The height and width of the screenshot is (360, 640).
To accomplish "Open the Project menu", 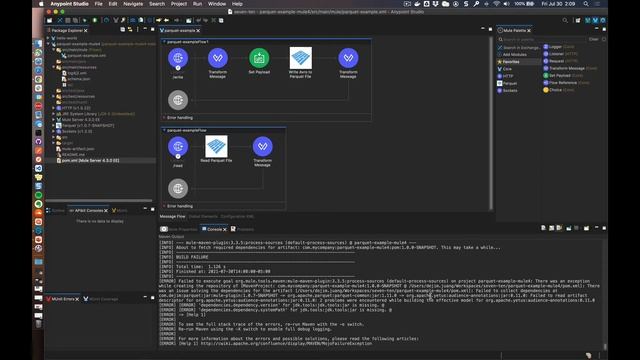I will click(x=179, y=4).
